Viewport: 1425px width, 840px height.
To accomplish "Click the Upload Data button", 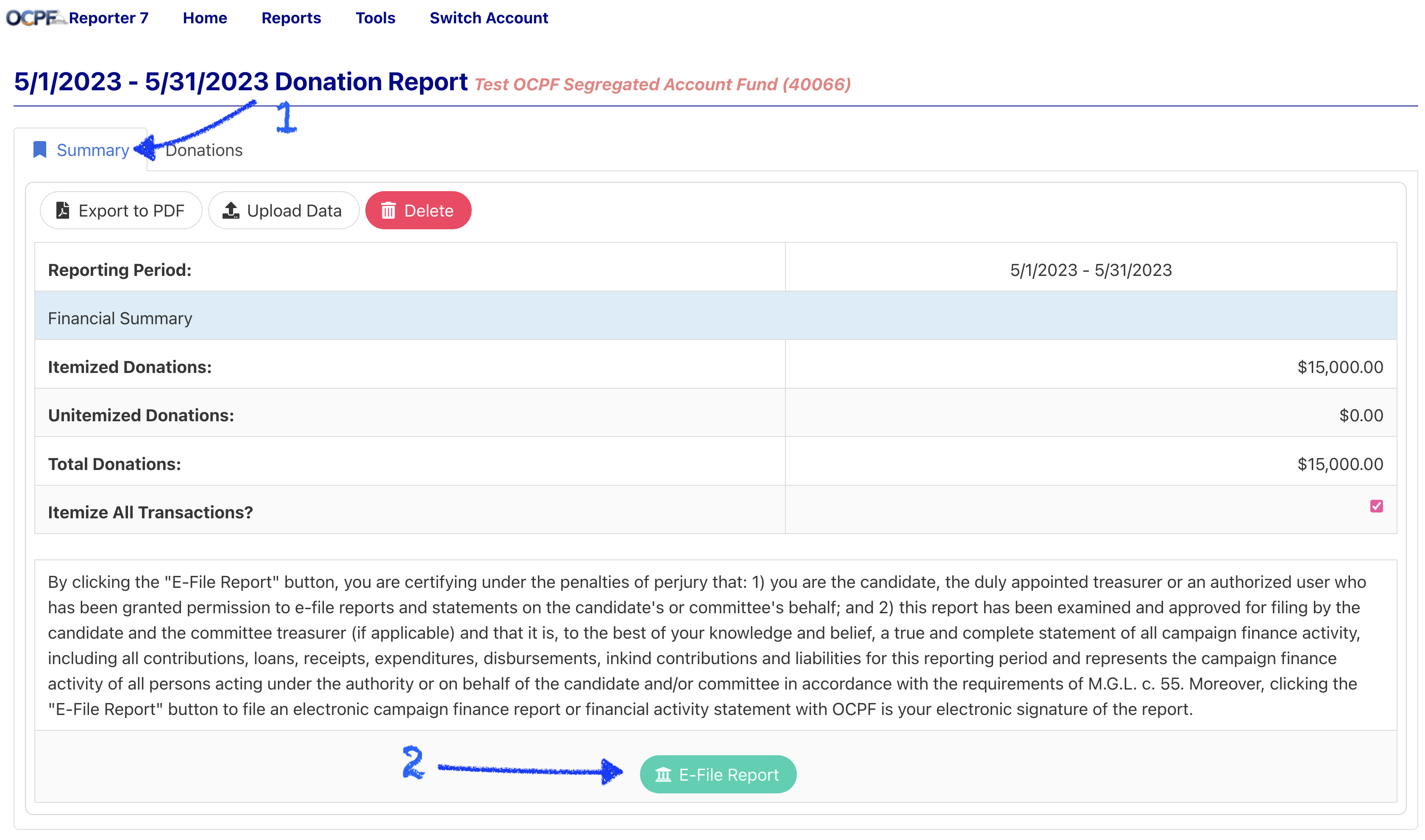I will coord(284,211).
